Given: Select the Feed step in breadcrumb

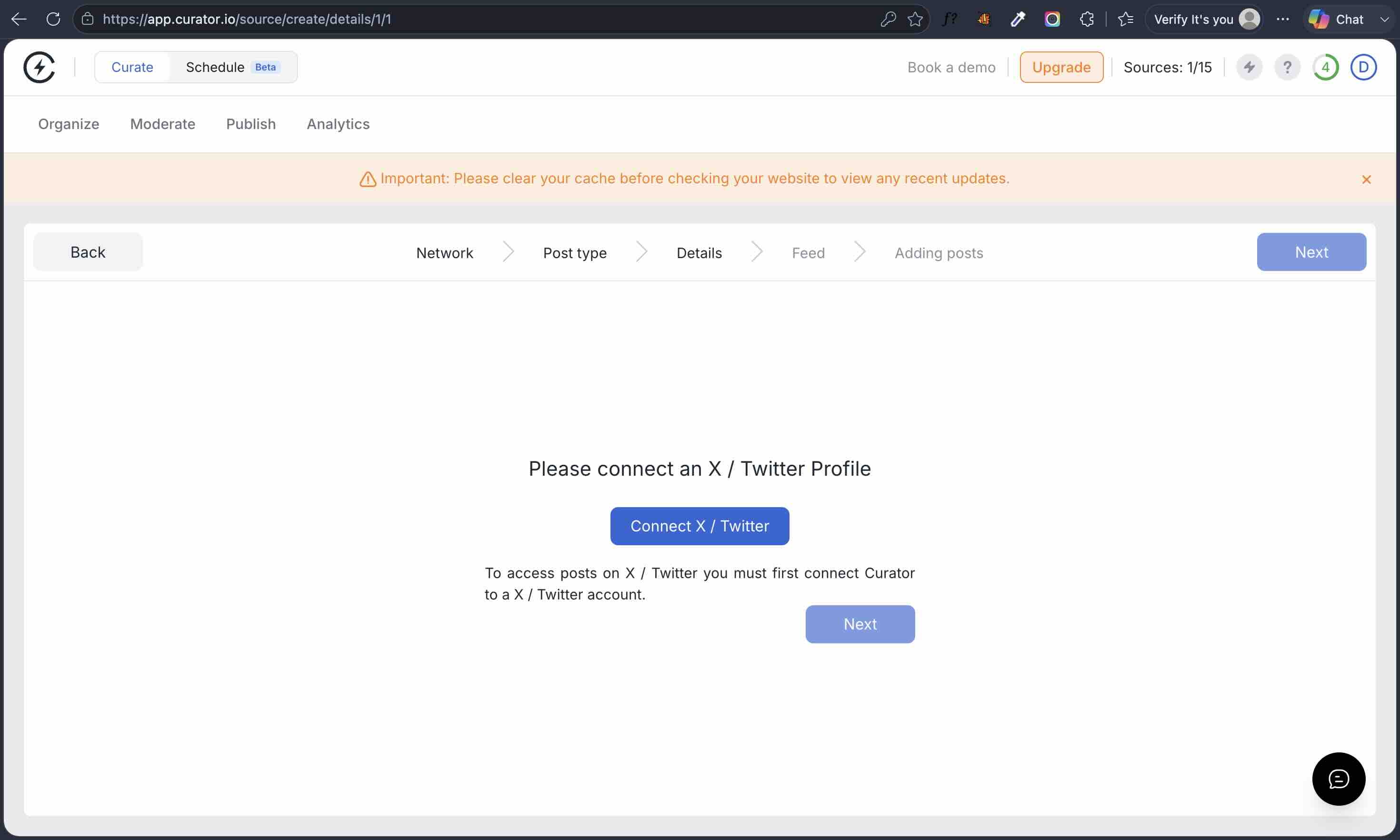Looking at the screenshot, I should coord(808,253).
